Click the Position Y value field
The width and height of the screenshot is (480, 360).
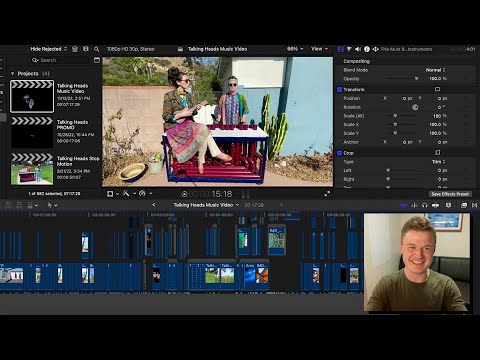tap(443, 98)
